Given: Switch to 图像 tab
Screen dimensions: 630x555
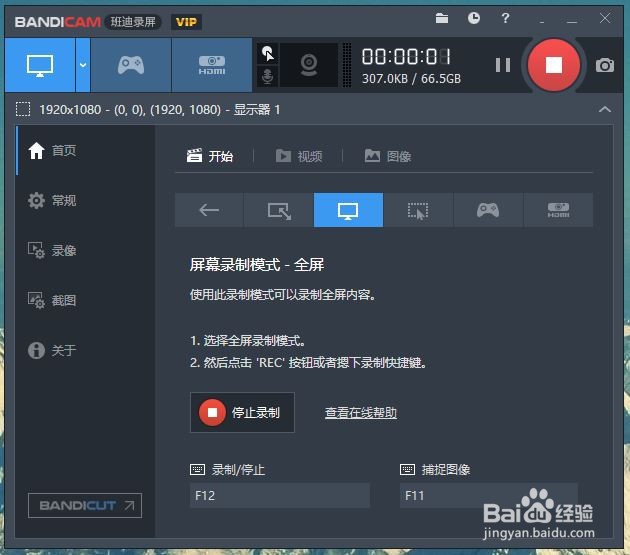Looking at the screenshot, I should tap(388, 156).
